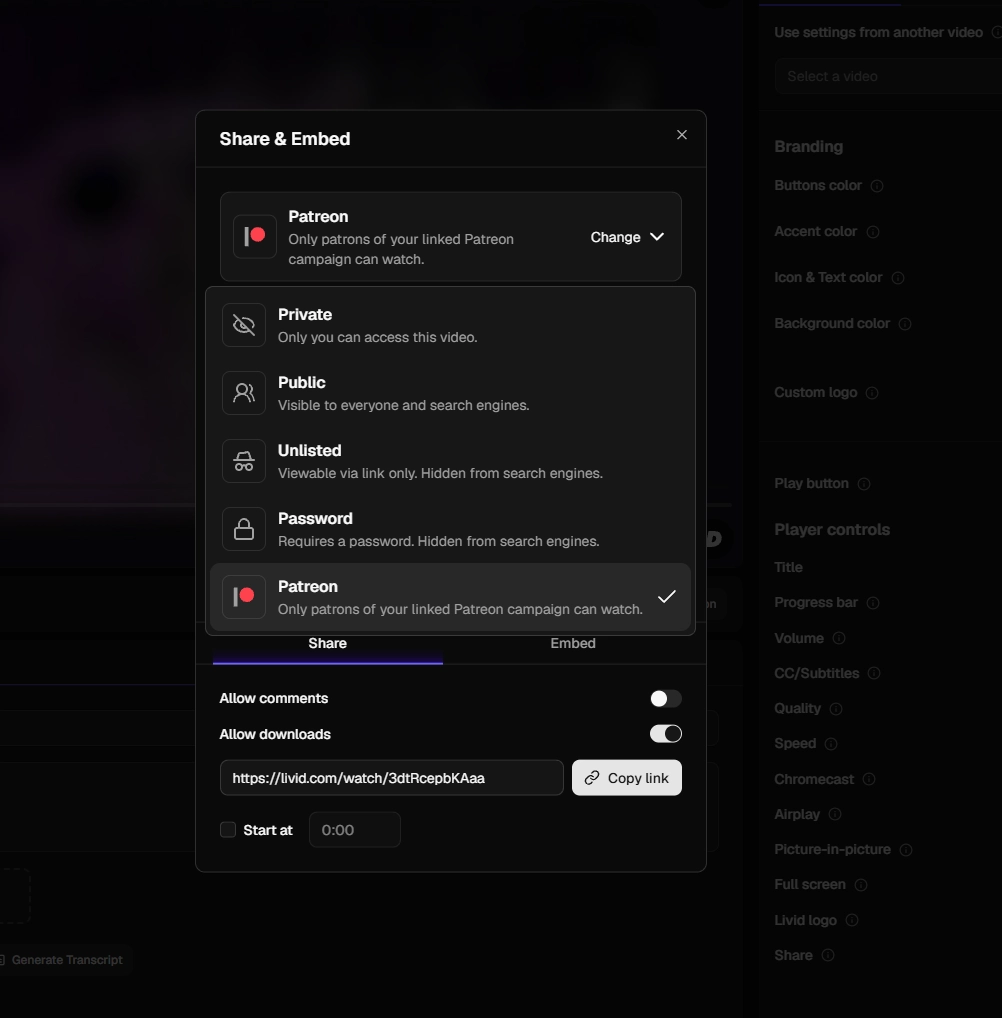The width and height of the screenshot is (1002, 1018).
Task: Select the Public visibility option
Action: coord(450,393)
